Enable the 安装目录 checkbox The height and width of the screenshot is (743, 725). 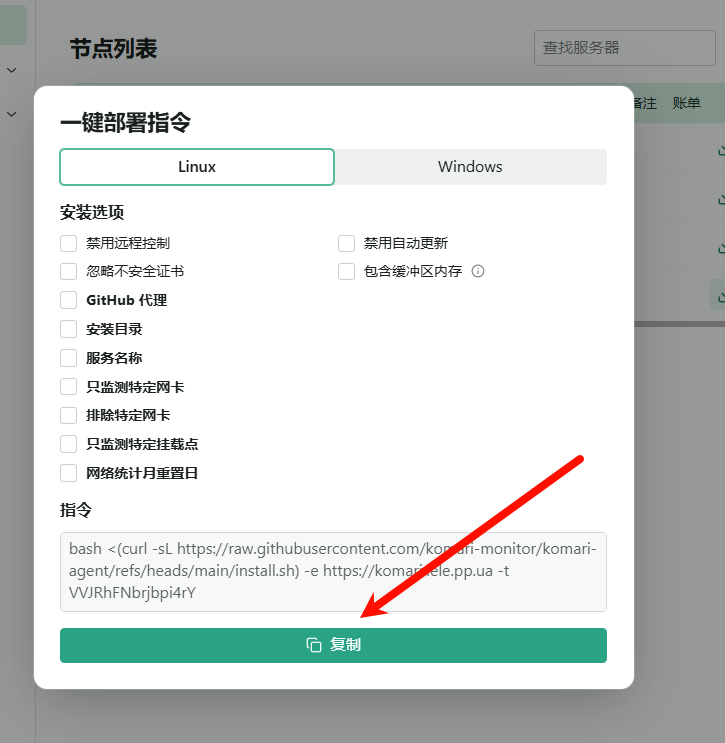(x=69, y=329)
